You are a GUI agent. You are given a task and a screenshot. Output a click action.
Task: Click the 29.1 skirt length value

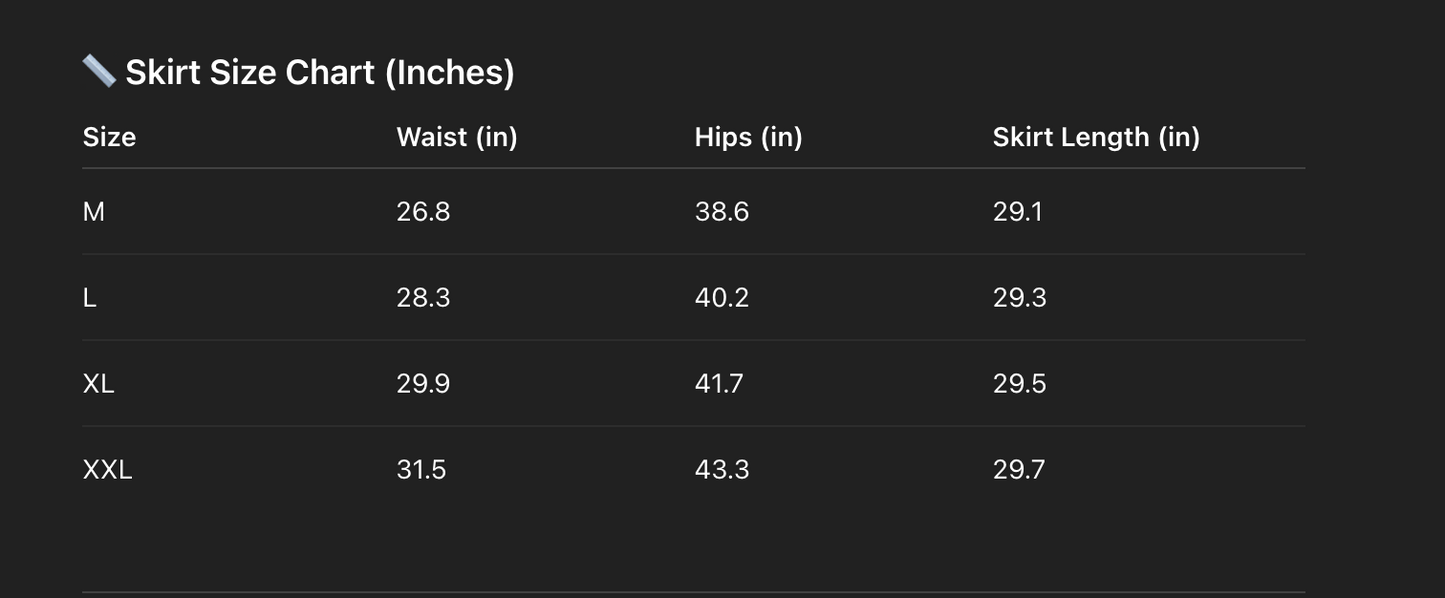coord(1018,212)
